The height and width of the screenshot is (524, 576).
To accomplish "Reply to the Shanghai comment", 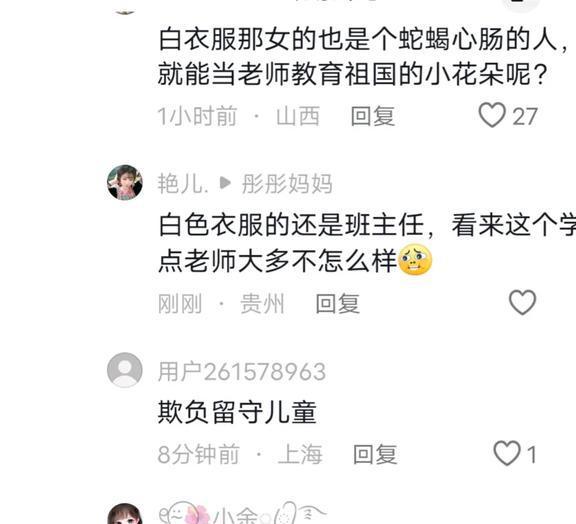I will [375, 454].
